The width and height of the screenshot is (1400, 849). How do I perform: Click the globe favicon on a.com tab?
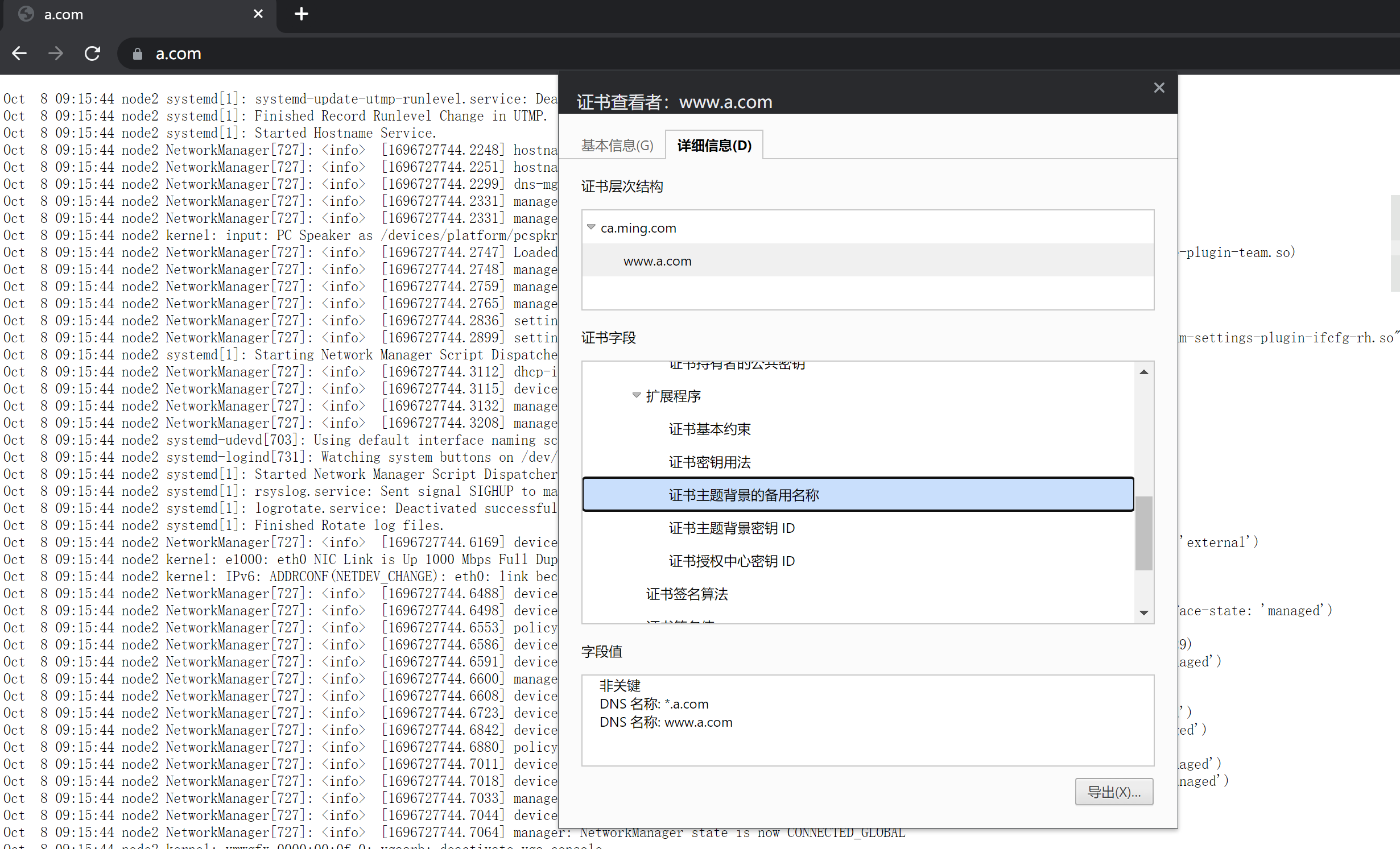[26, 14]
